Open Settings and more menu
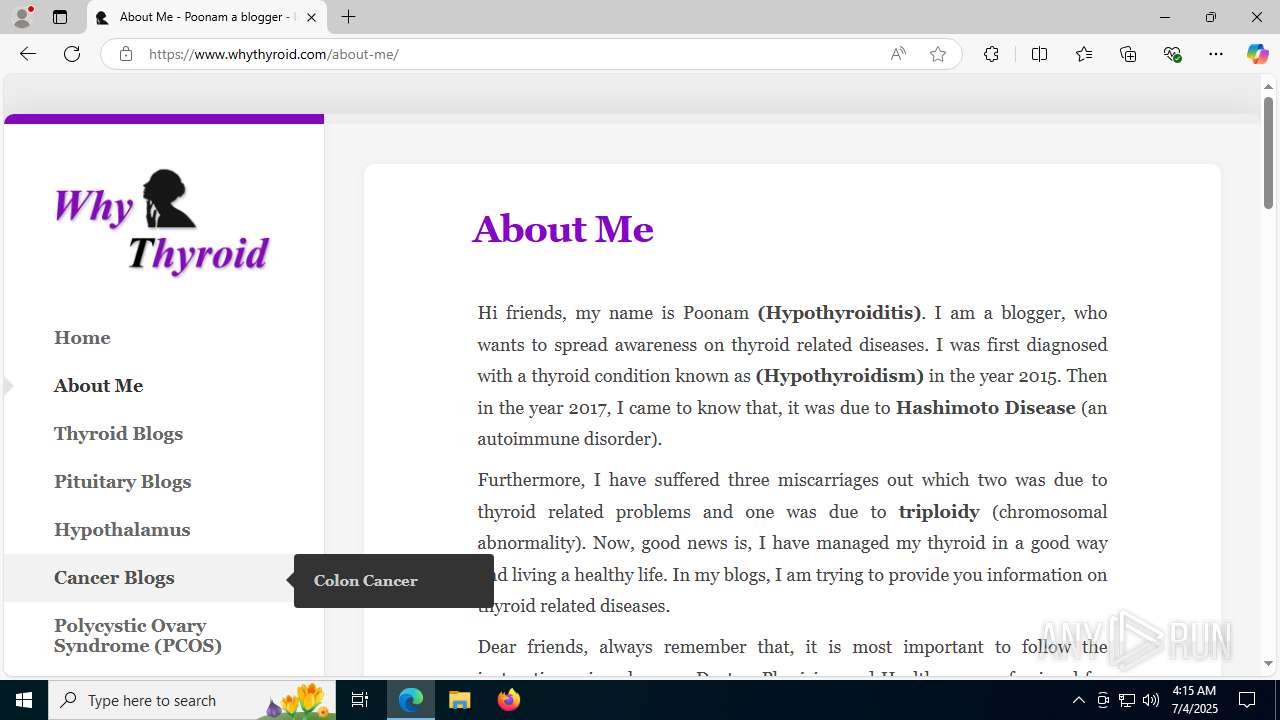 tap(1216, 54)
